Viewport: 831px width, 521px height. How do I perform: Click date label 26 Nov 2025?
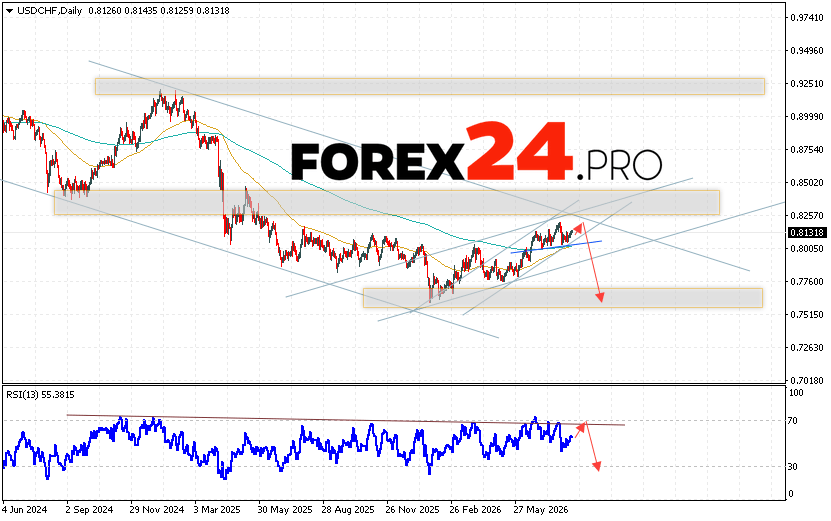coord(412,510)
